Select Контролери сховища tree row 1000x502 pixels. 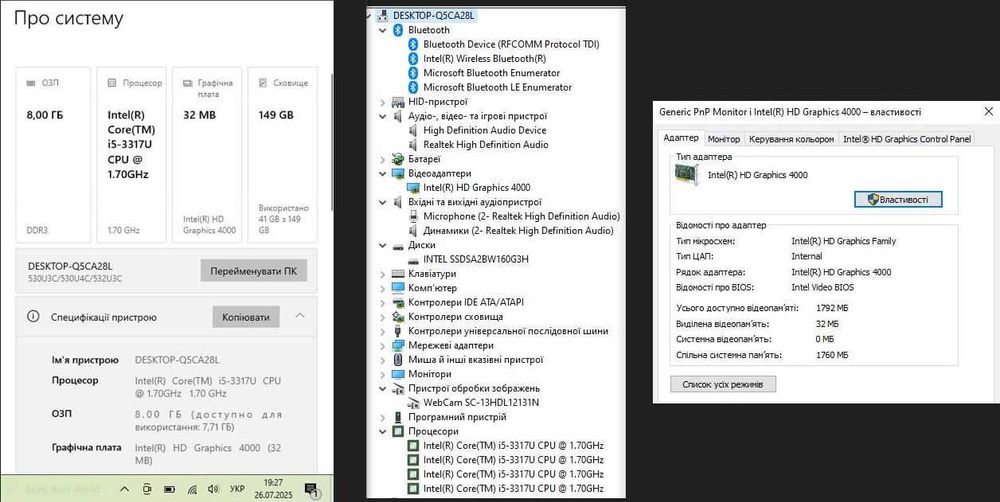pyautogui.click(x=455, y=317)
